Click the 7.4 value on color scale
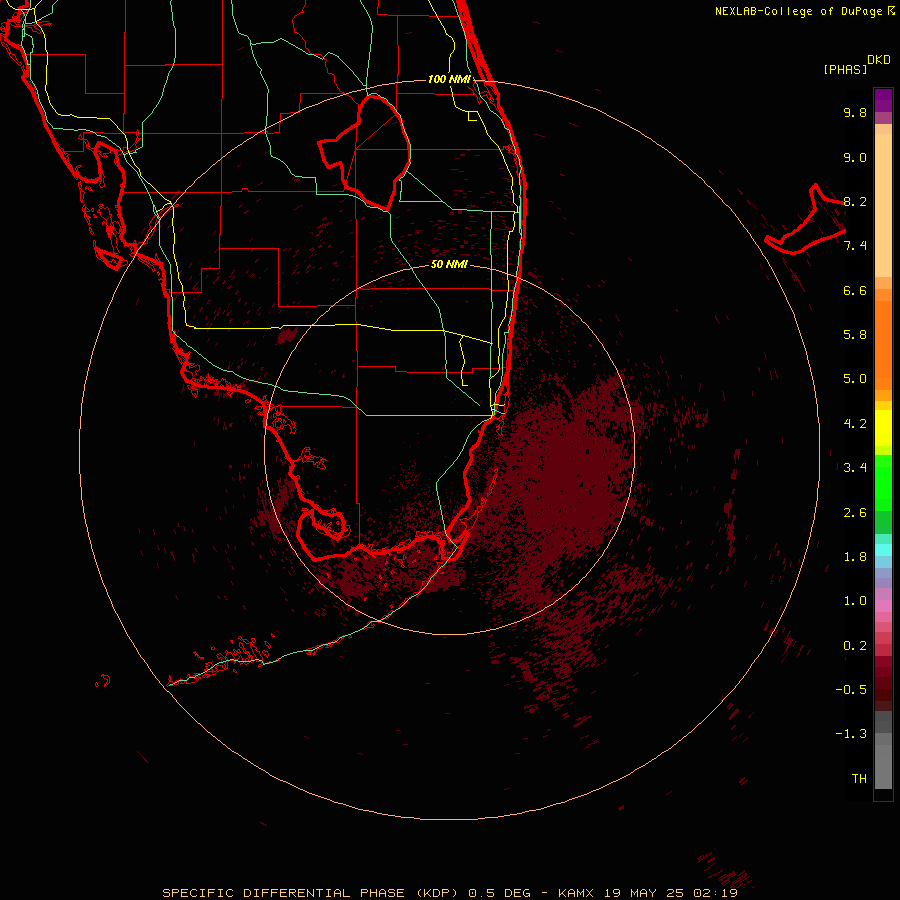The image size is (900, 900). tap(855, 246)
